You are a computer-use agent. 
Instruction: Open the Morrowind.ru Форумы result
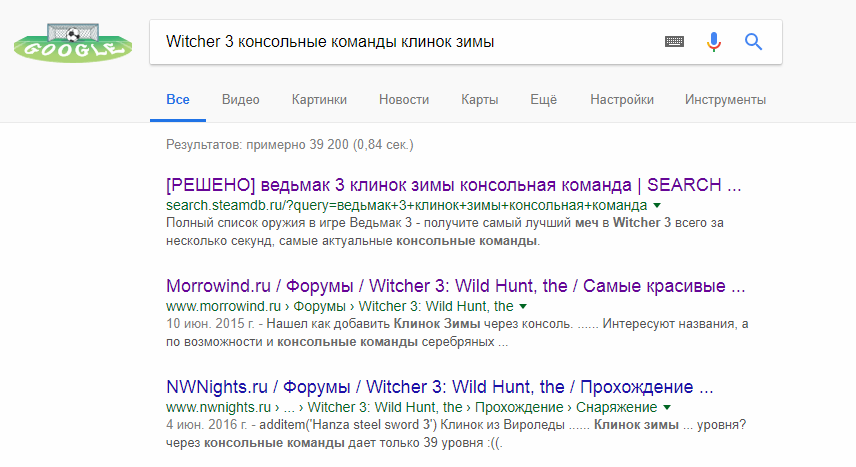click(x=455, y=286)
